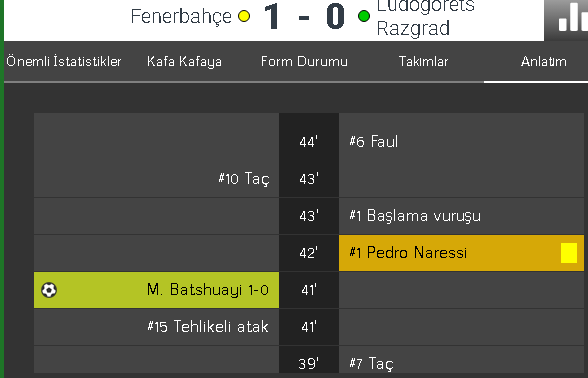588x378 pixels.
Task: Click the Ludogorets Razgrad team name
Action: click(426, 18)
